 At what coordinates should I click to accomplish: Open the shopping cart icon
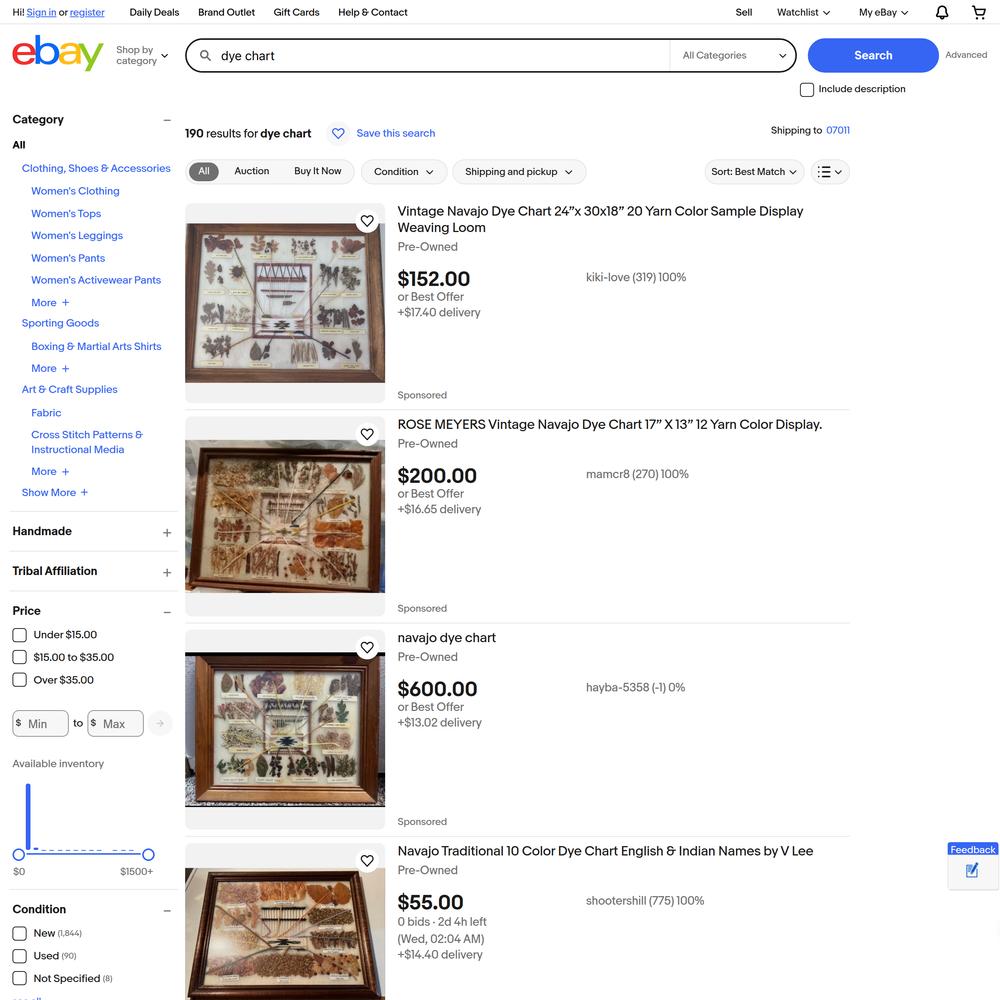pos(978,12)
